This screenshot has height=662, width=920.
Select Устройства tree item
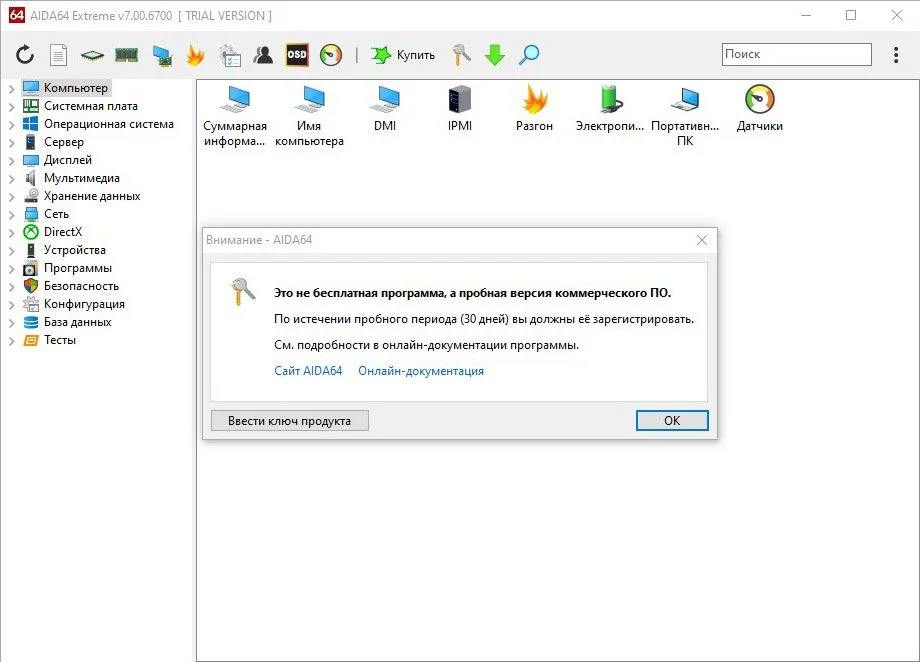point(75,250)
